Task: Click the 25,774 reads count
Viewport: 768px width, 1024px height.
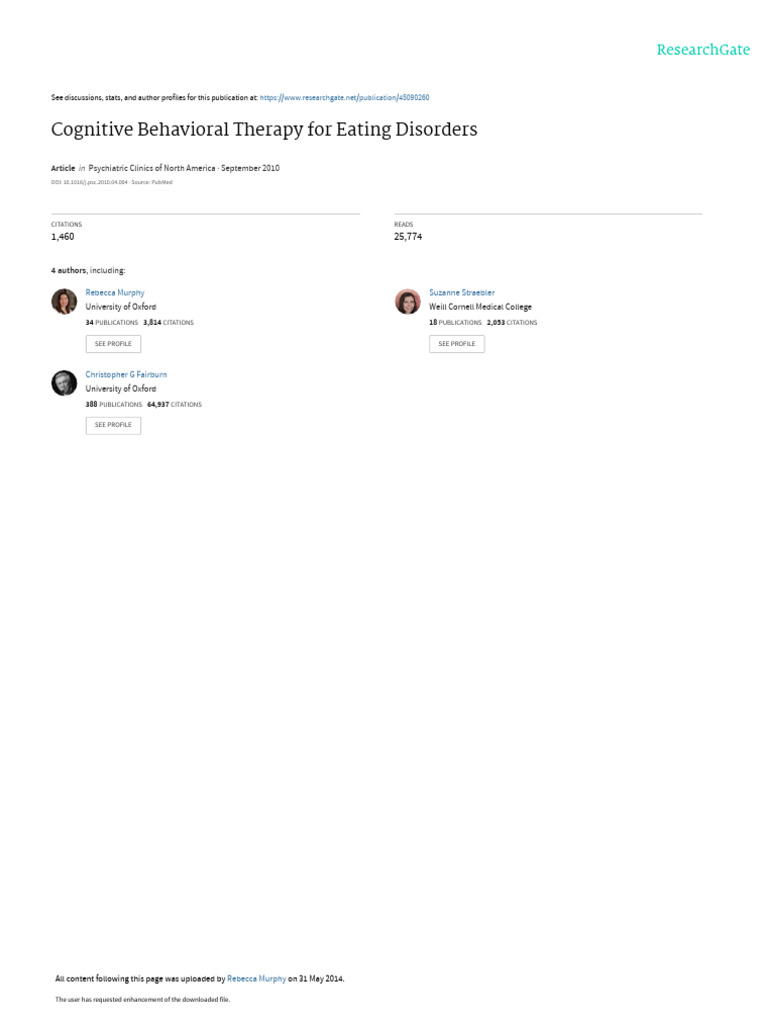Action: click(x=408, y=237)
